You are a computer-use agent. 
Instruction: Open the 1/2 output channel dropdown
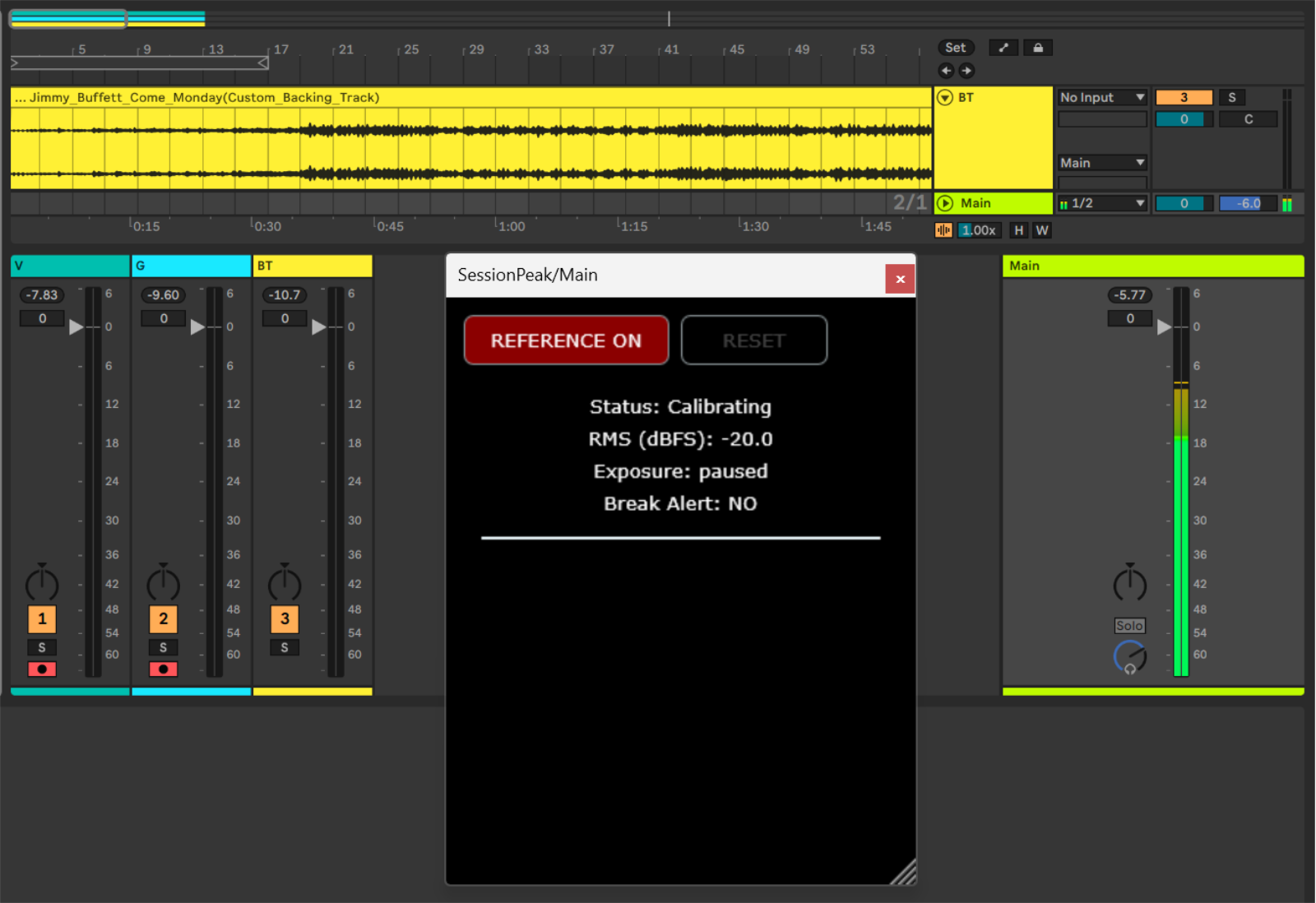pyautogui.click(x=1102, y=203)
